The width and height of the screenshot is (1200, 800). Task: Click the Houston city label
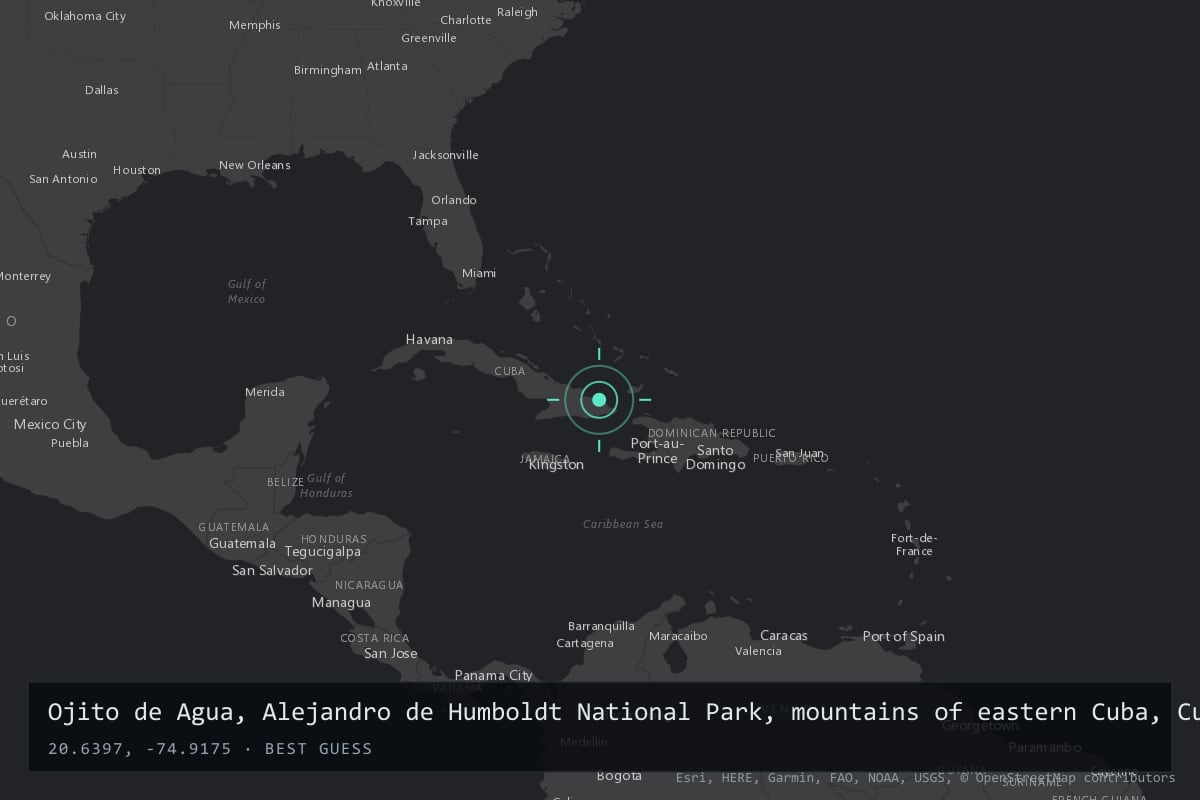tap(137, 170)
